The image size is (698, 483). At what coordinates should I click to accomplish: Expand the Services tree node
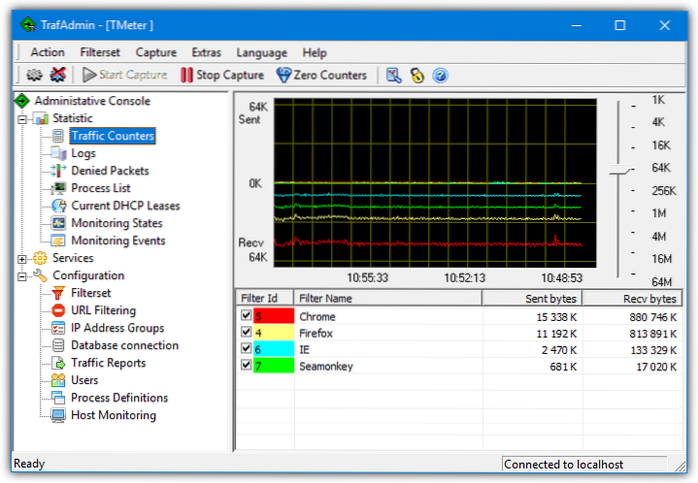(22, 259)
